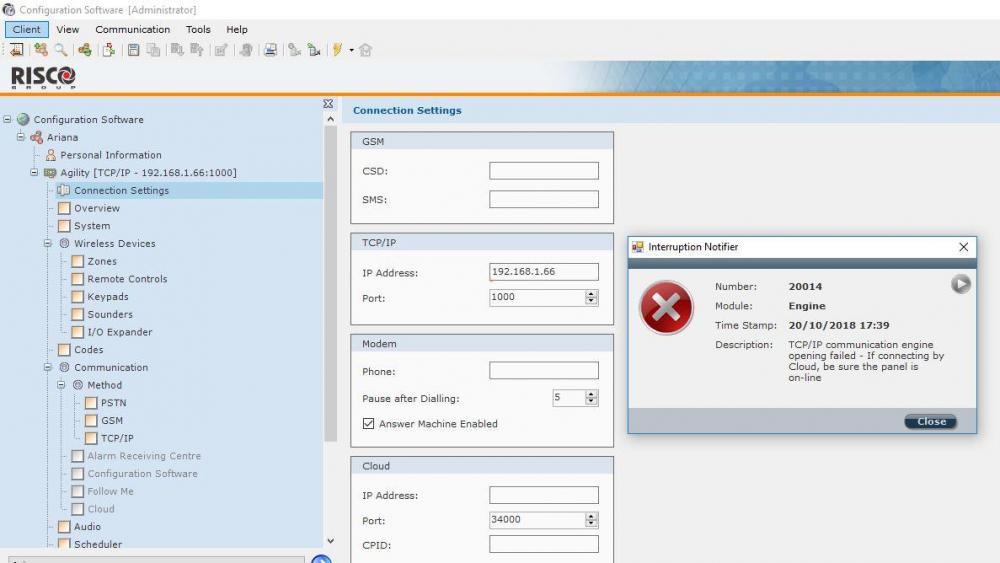Select Personal Information in the tree
Image resolution: width=1000 pixels, height=563 pixels.
coord(110,155)
